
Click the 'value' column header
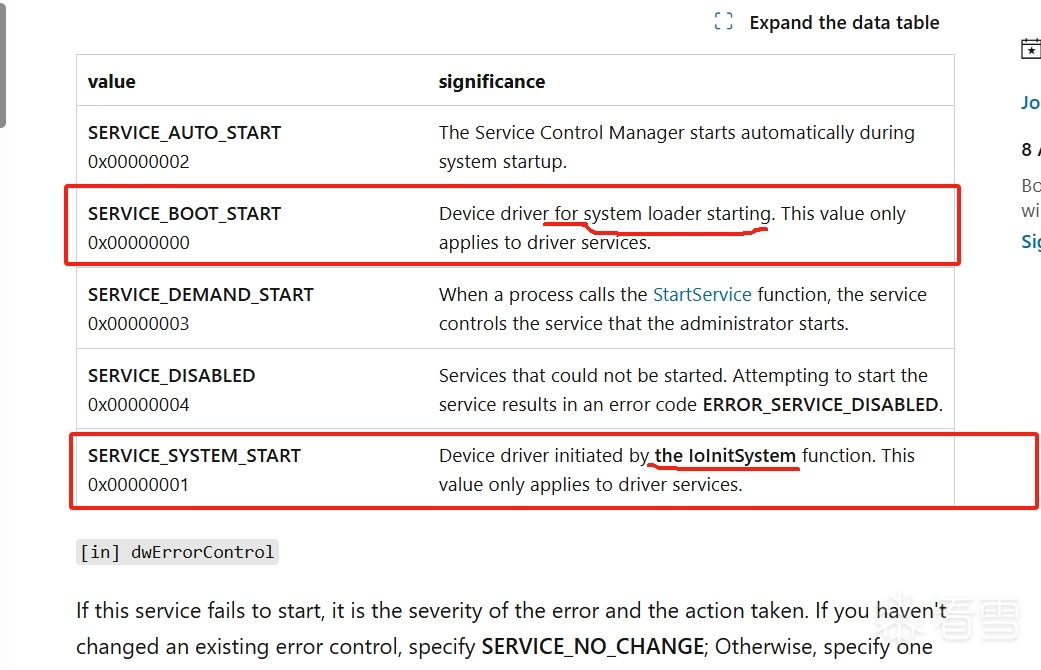click(x=112, y=82)
